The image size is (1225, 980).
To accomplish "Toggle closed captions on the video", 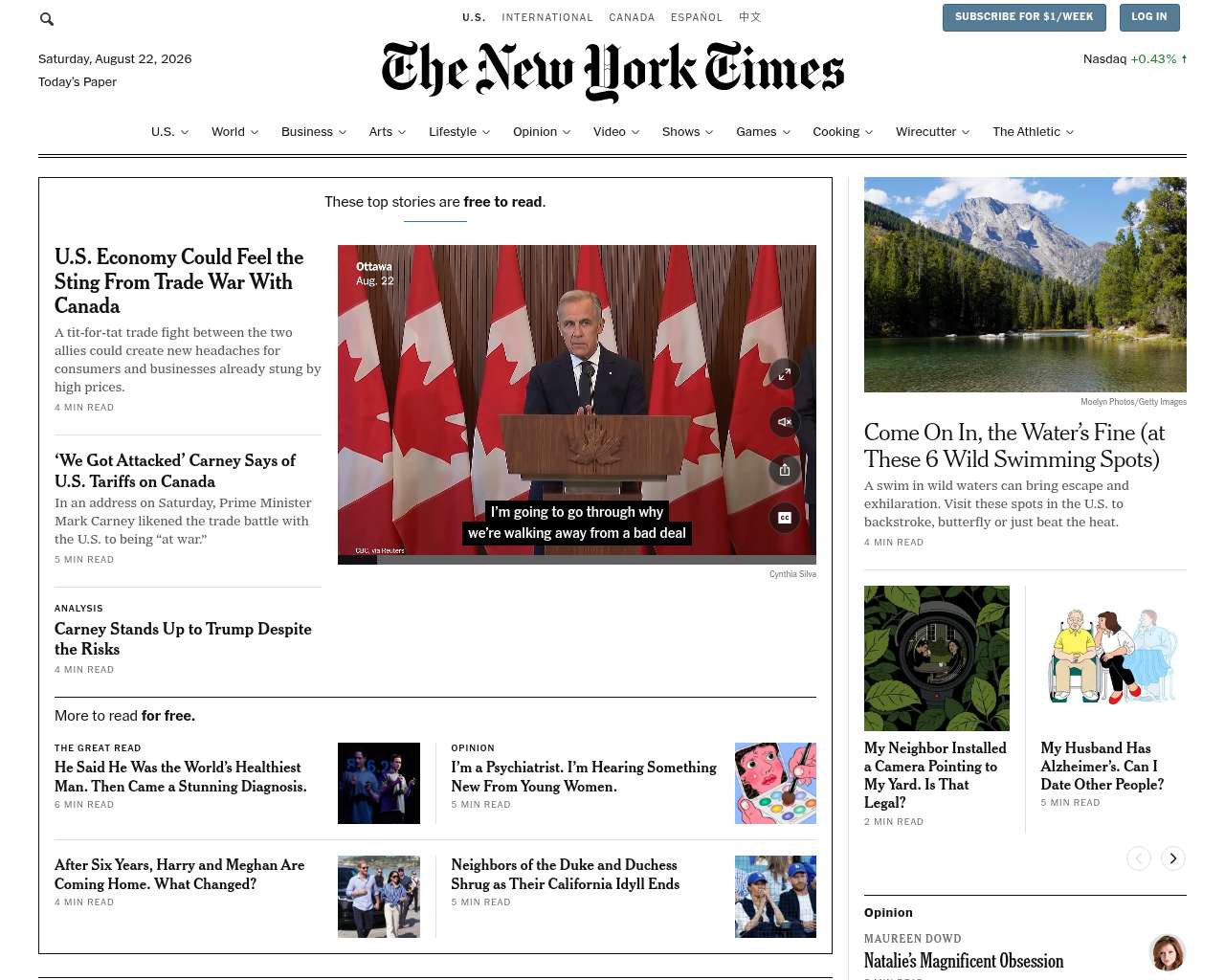I will coord(784,518).
